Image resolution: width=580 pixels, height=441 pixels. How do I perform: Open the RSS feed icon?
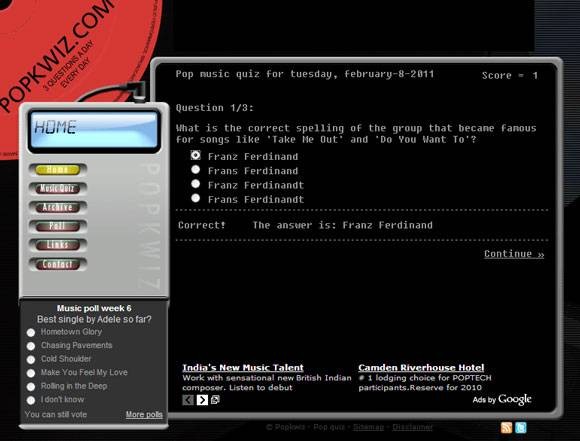(506, 427)
